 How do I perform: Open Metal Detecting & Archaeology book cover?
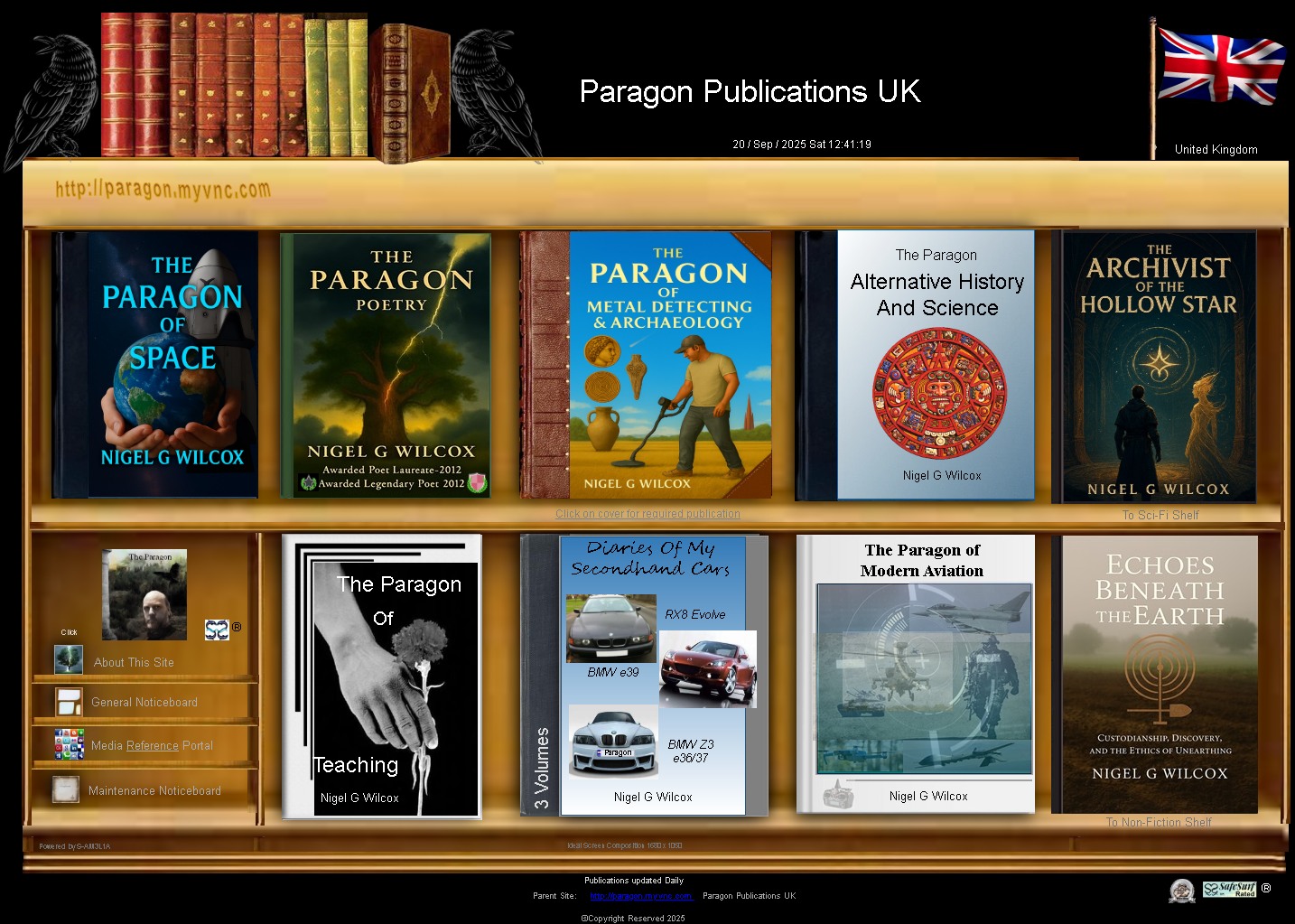(647, 365)
